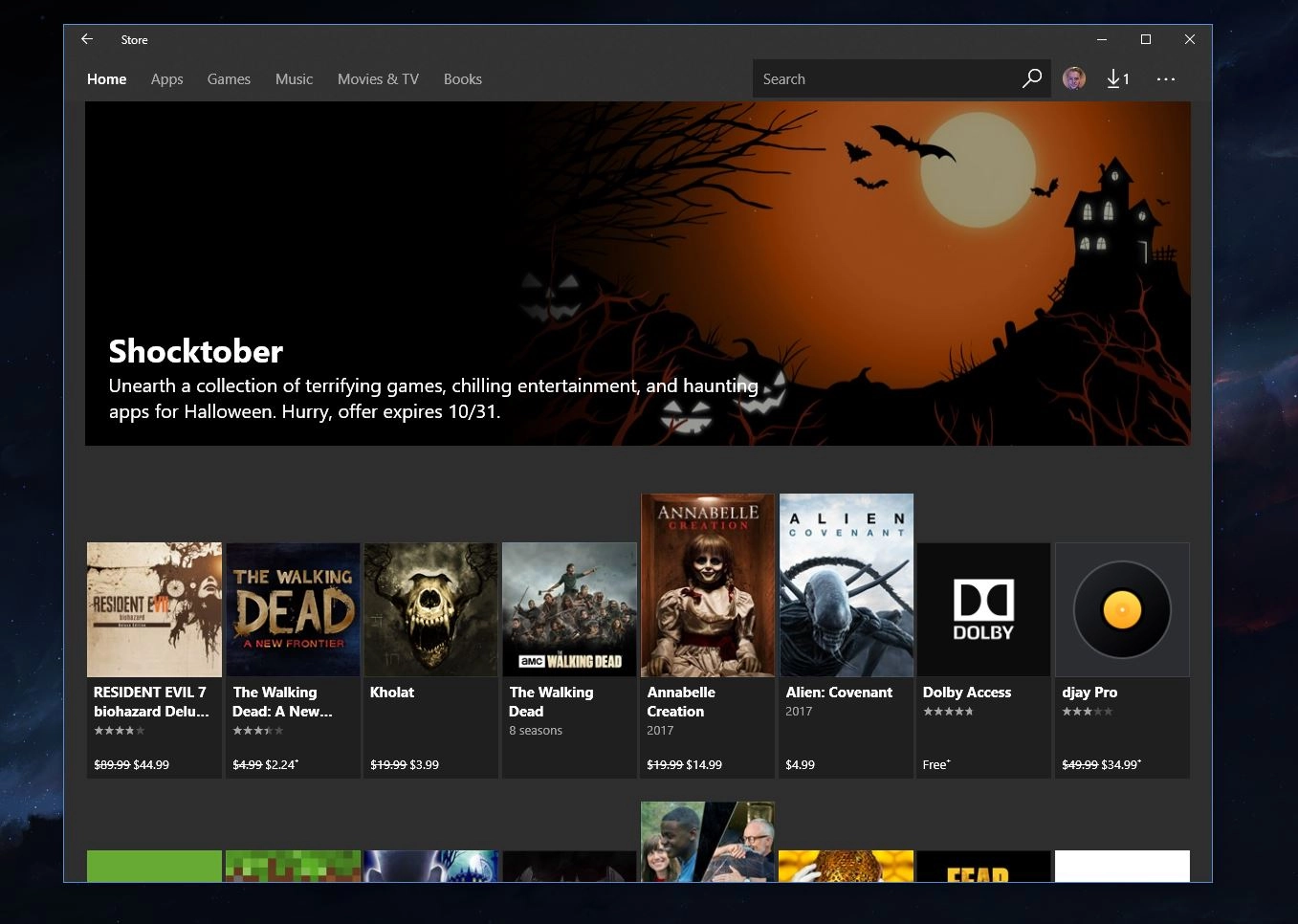1298x924 pixels.
Task: Switch to the Home tab
Action: click(x=106, y=79)
